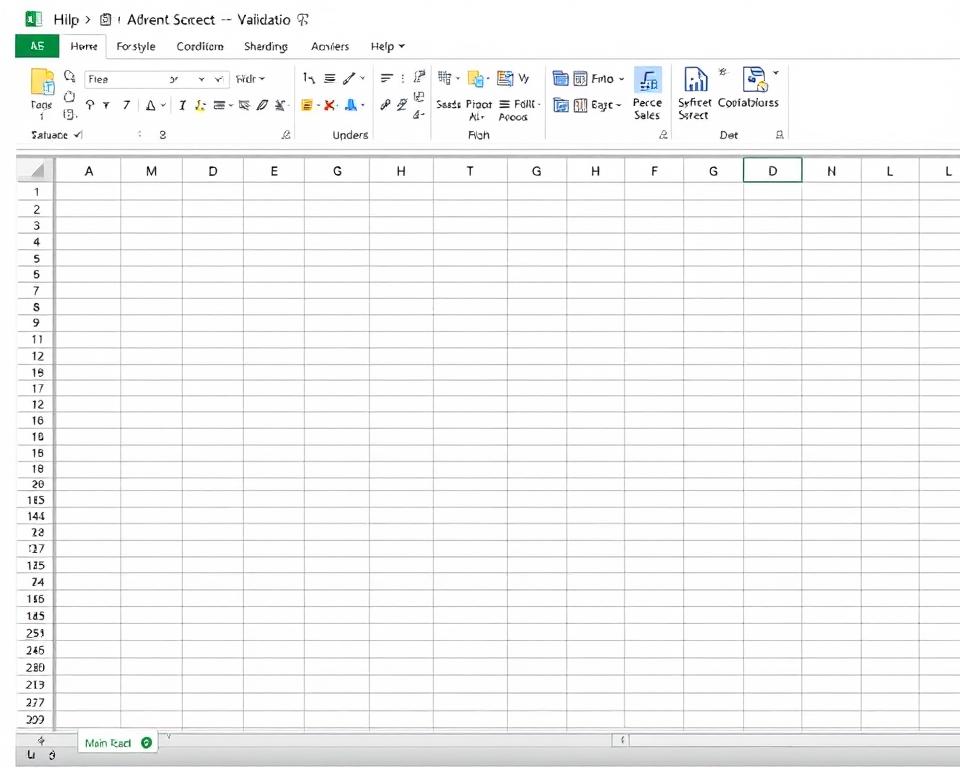Click the red X icon in ribbon
Screen dimensions: 960x768
pos(330,105)
